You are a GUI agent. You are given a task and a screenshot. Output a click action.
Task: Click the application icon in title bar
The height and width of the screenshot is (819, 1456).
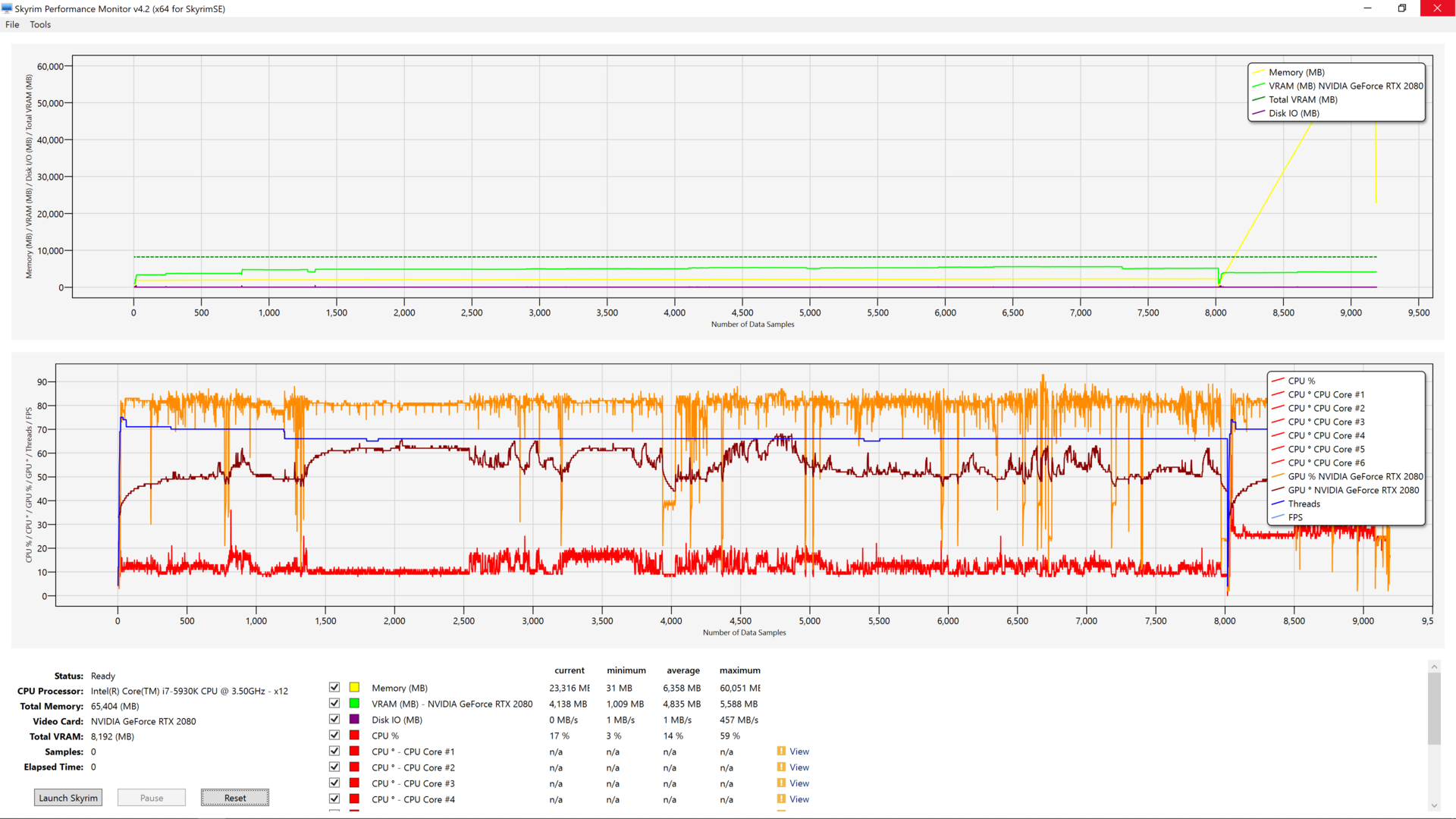coord(7,8)
